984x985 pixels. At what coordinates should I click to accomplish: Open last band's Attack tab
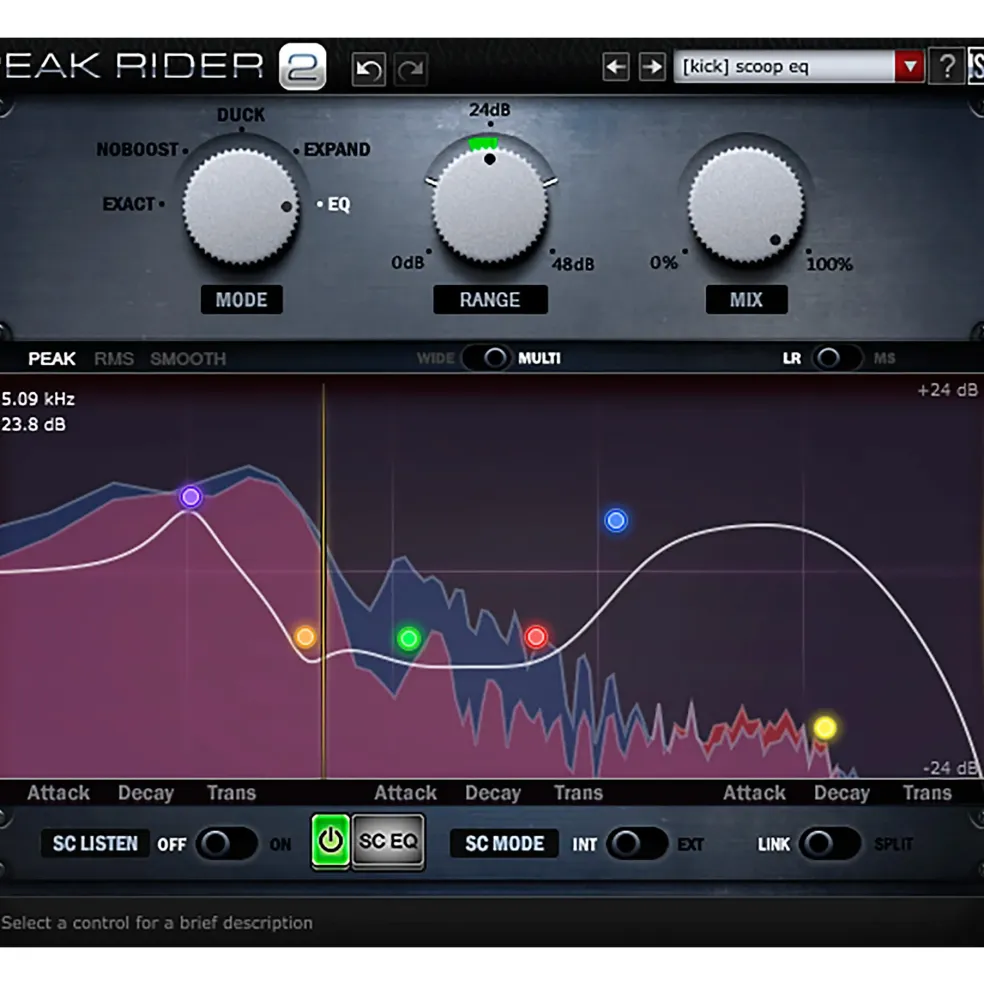coord(754,793)
